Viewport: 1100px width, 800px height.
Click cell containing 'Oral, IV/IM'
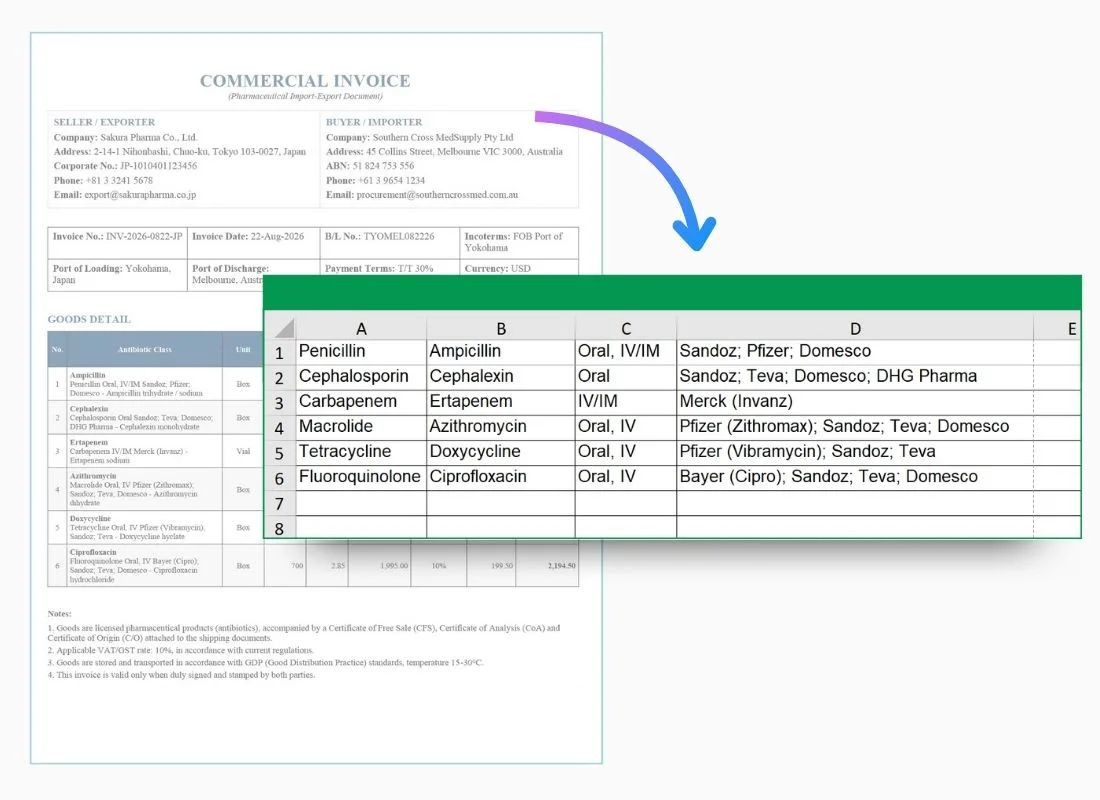626,351
